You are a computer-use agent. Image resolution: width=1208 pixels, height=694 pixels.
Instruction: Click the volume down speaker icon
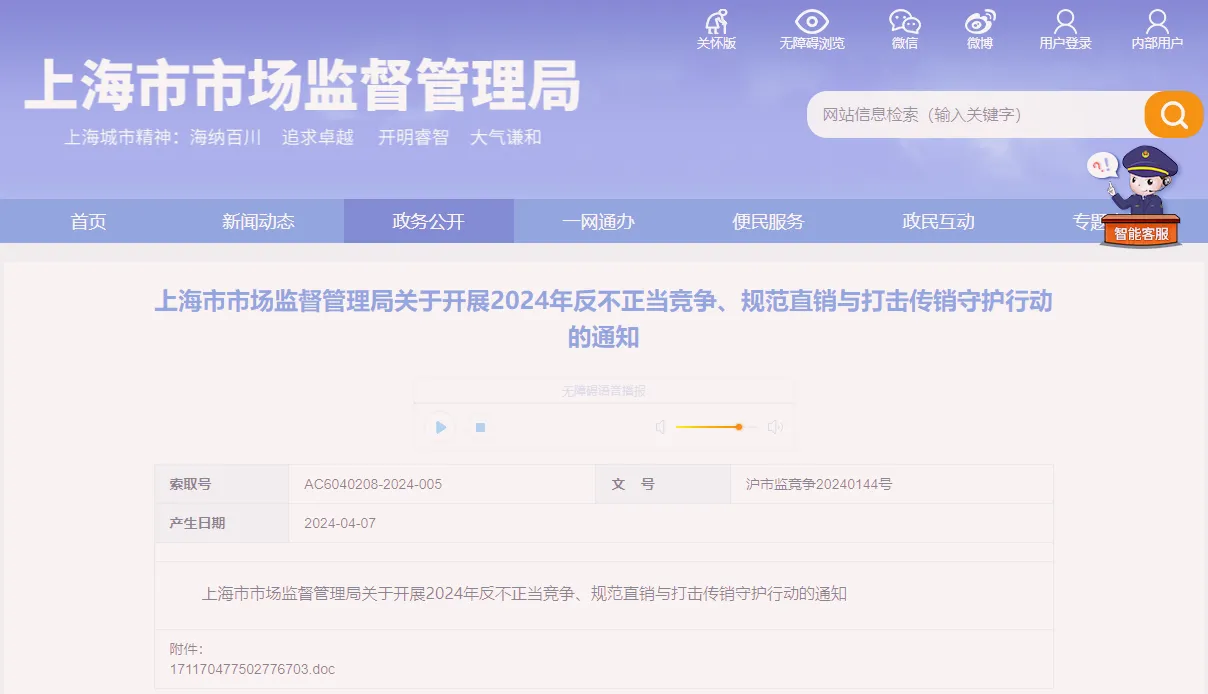(661, 427)
